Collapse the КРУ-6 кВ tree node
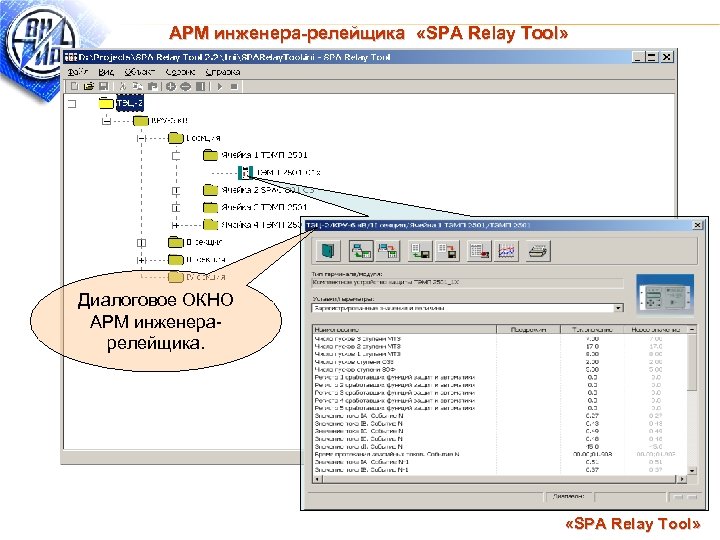Image resolution: width=720 pixels, height=540 pixels. [x=107, y=121]
